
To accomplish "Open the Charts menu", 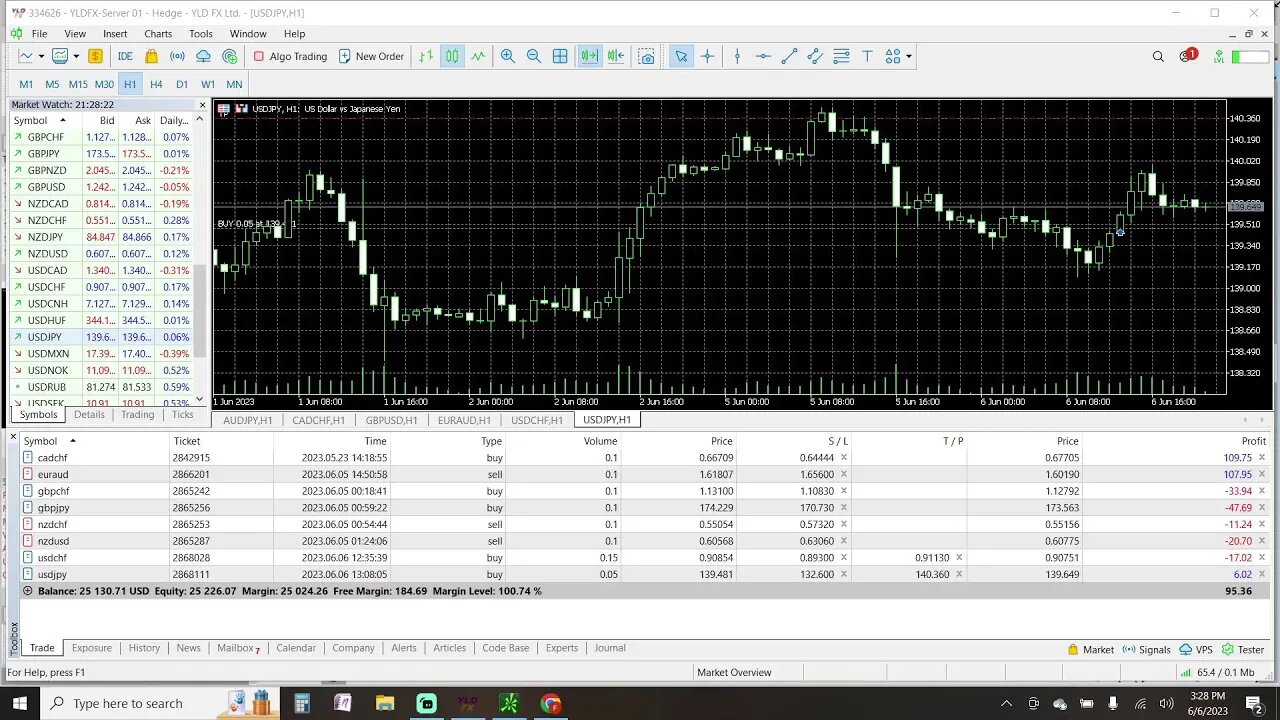I will [x=158, y=34].
